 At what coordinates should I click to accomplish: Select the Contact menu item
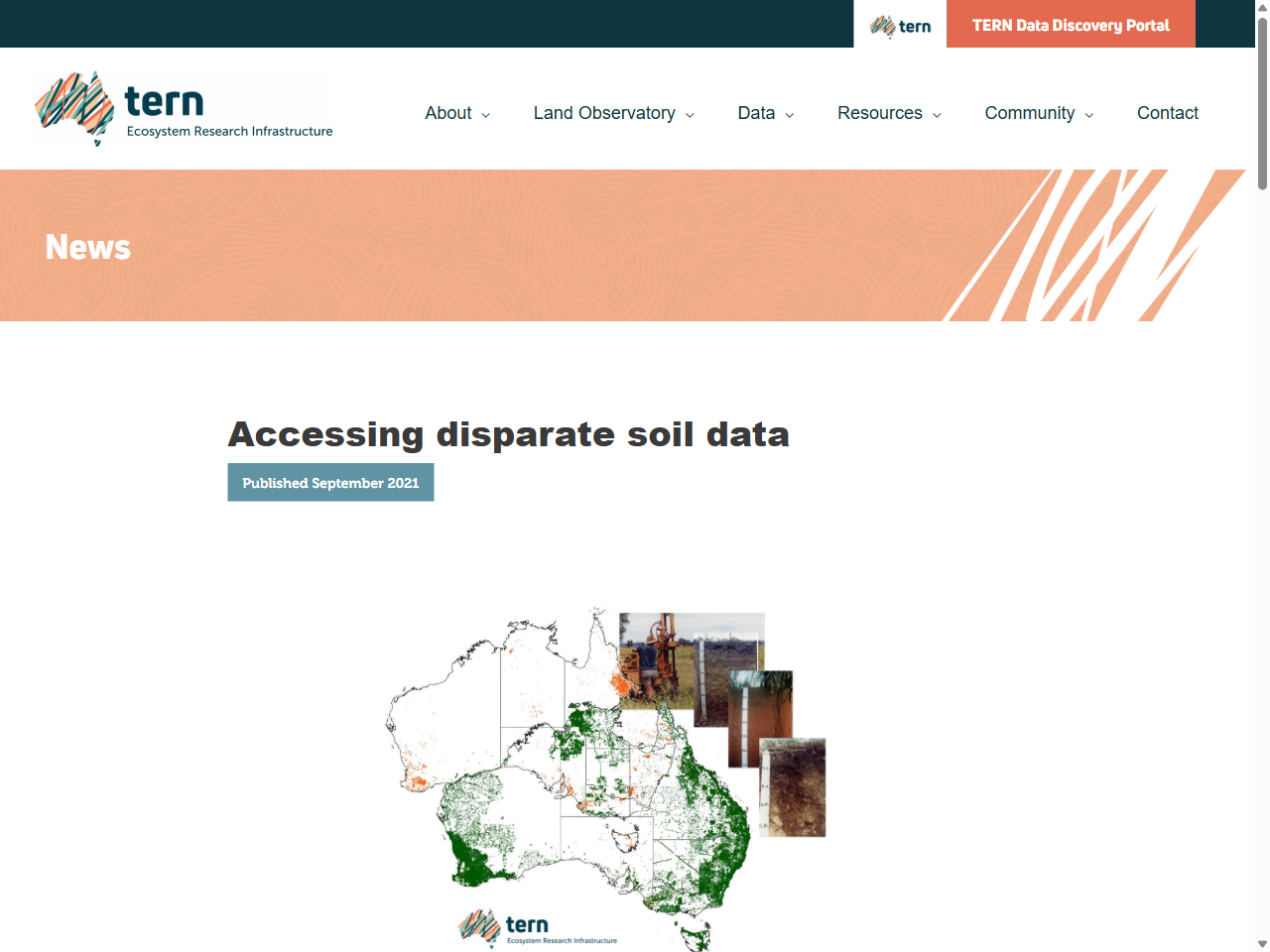click(1168, 113)
